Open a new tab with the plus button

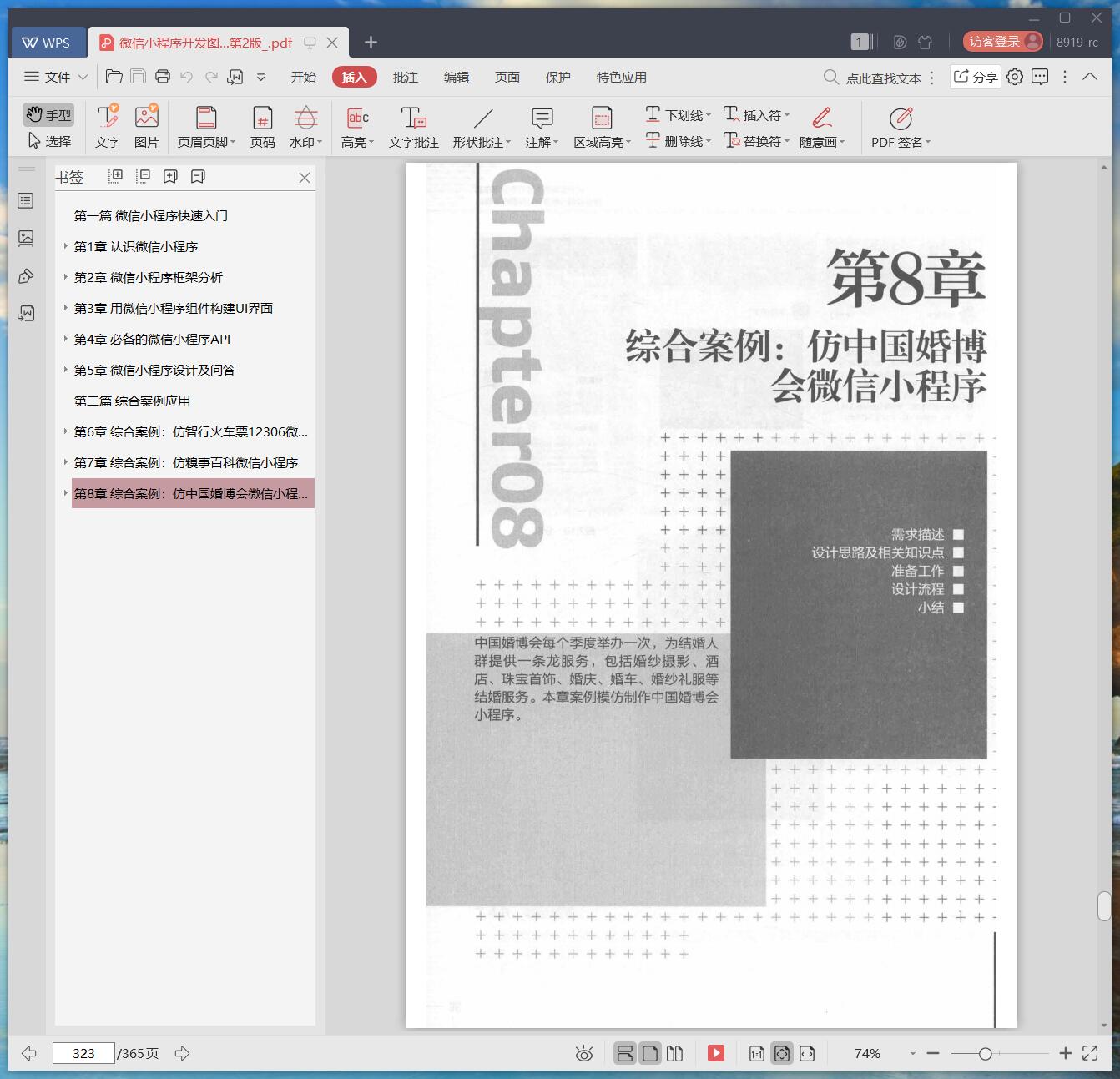tap(371, 43)
